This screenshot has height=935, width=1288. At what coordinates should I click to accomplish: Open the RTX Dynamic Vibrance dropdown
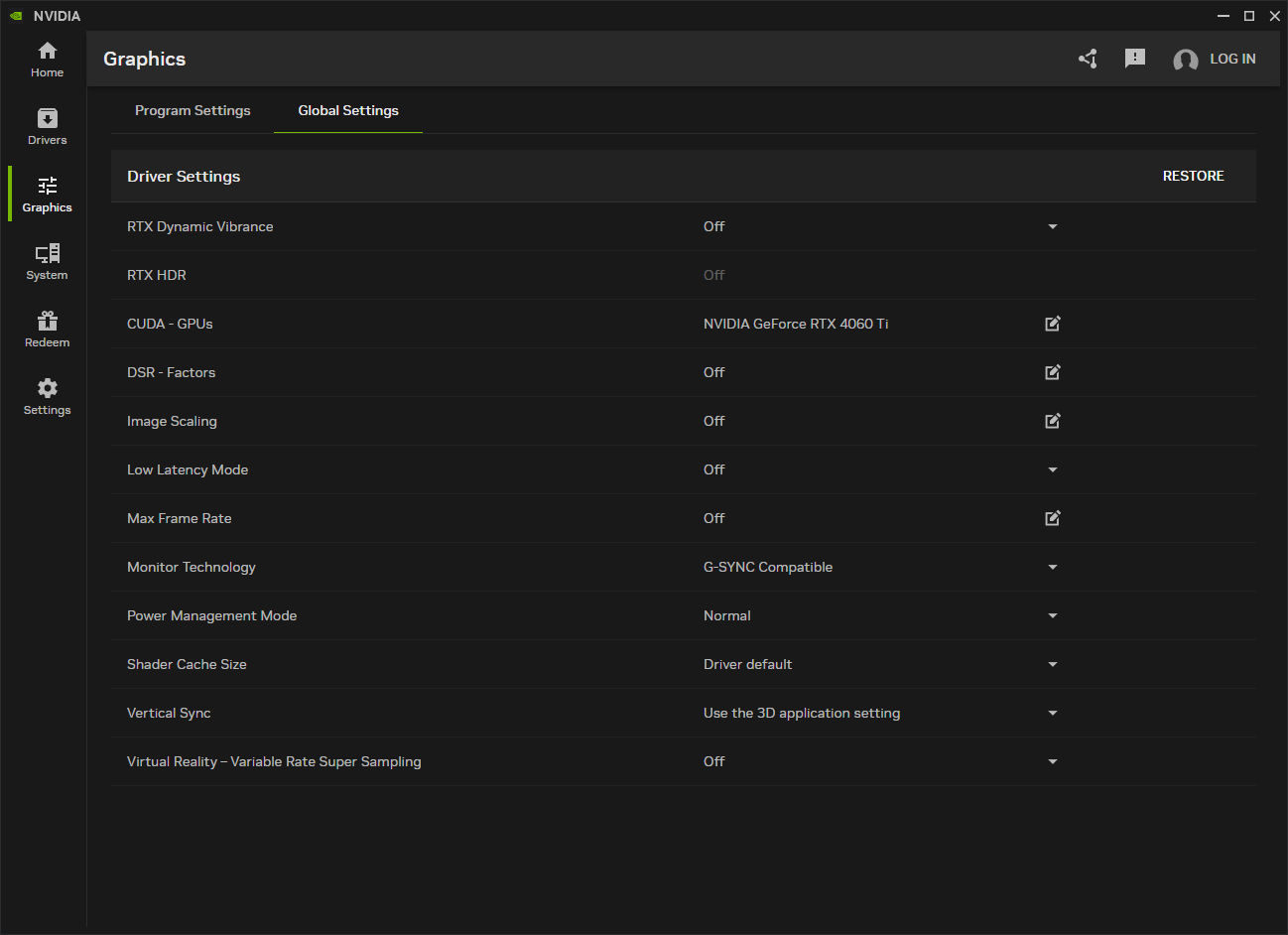coord(1052,226)
